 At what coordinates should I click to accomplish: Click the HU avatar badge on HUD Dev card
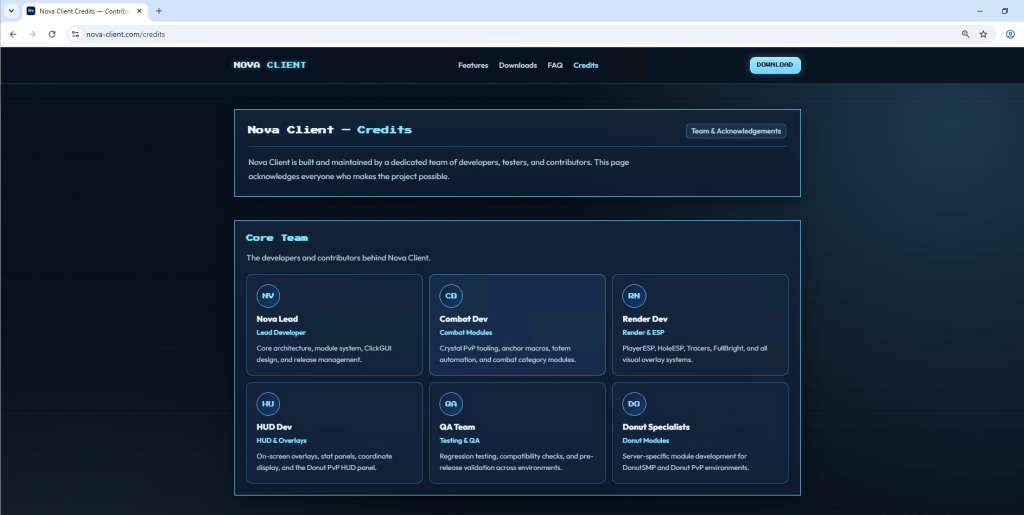pos(268,404)
